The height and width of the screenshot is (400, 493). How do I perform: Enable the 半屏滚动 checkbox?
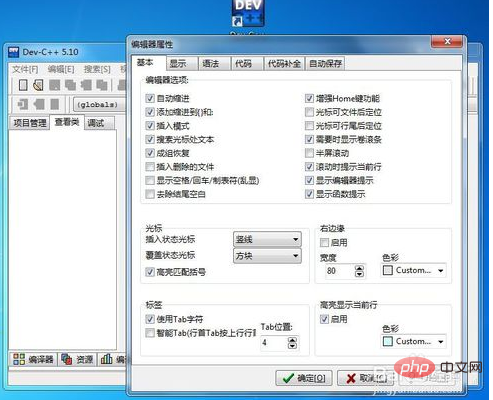(x=309, y=153)
